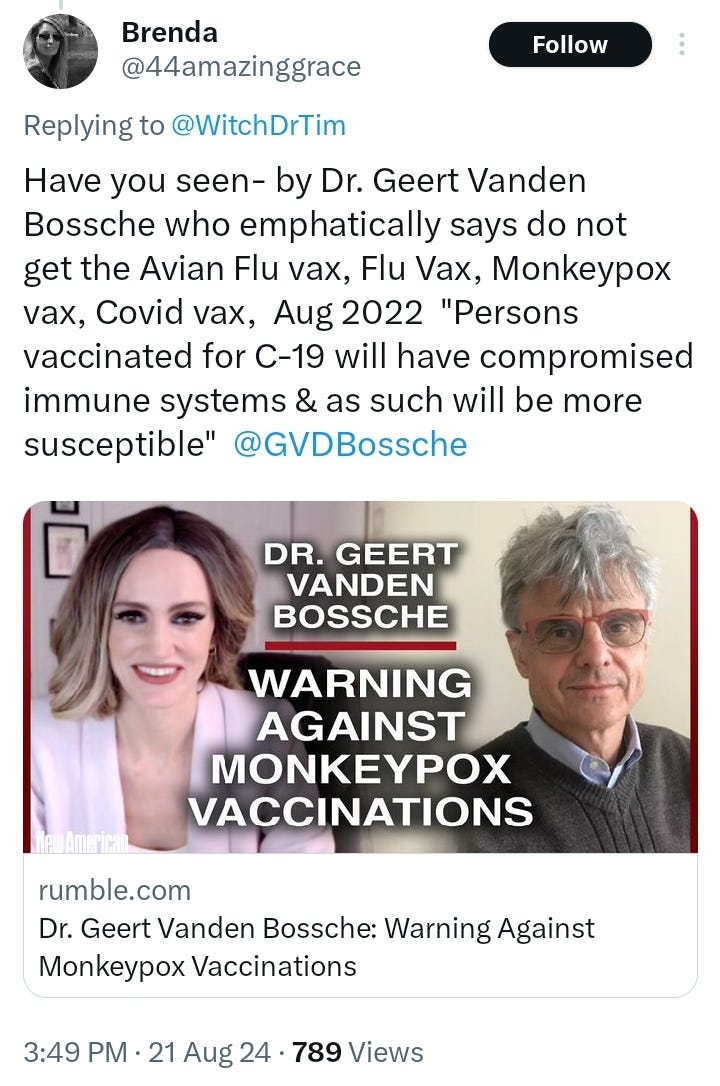This screenshot has width=720, height=1086.
Task: Click the 'Replying to' label
Action: [x=94, y=125]
